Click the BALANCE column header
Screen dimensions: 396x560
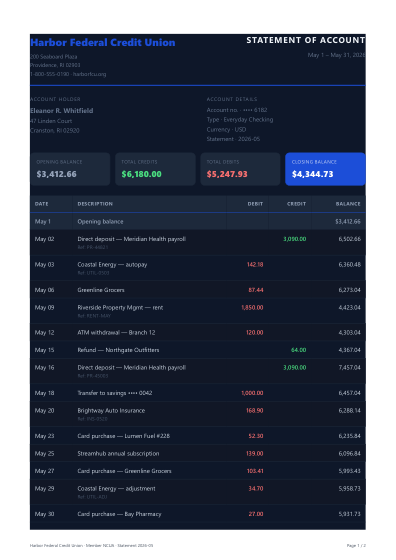[348, 204]
